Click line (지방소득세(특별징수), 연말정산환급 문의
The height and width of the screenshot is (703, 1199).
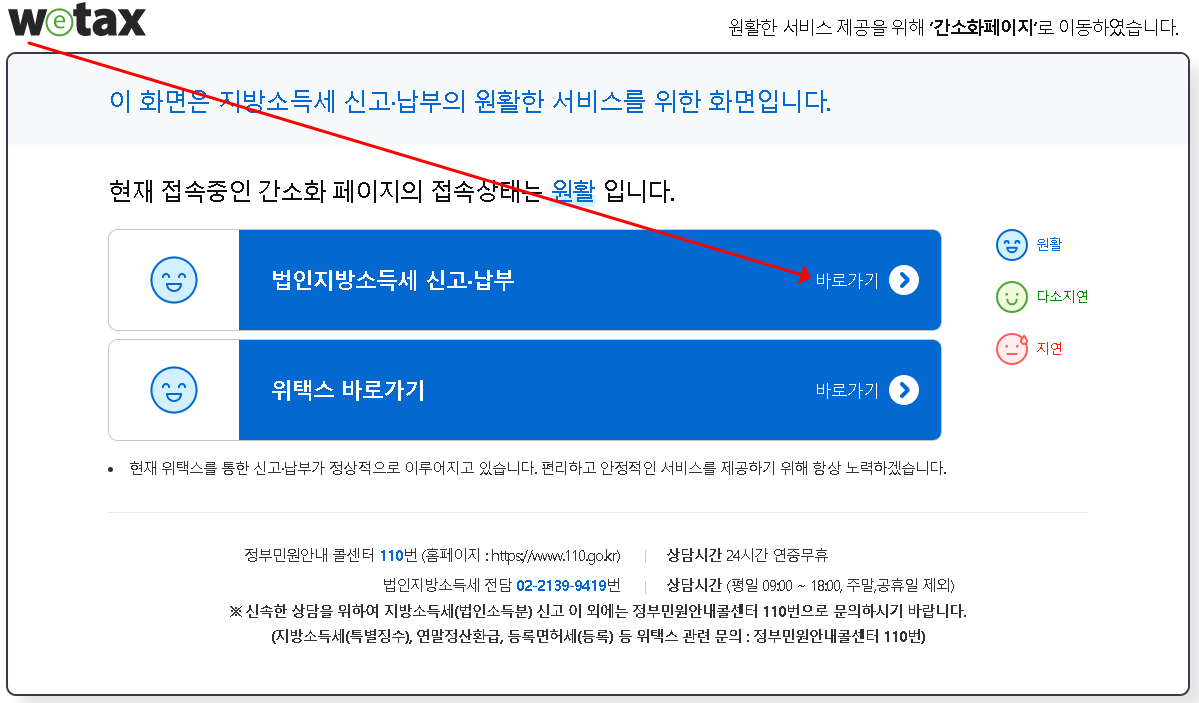click(x=598, y=636)
